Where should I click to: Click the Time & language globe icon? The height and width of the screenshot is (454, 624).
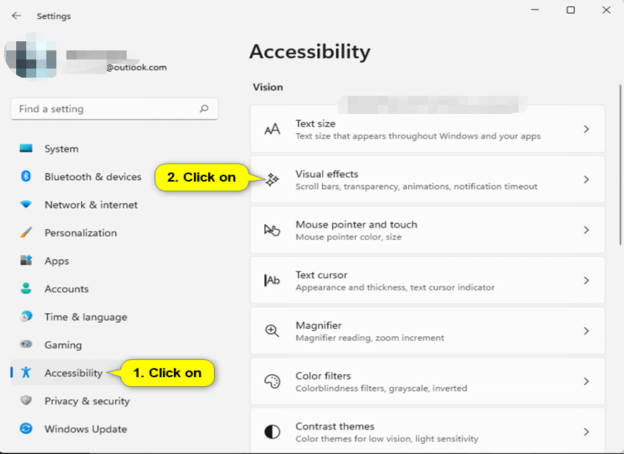tap(26, 316)
